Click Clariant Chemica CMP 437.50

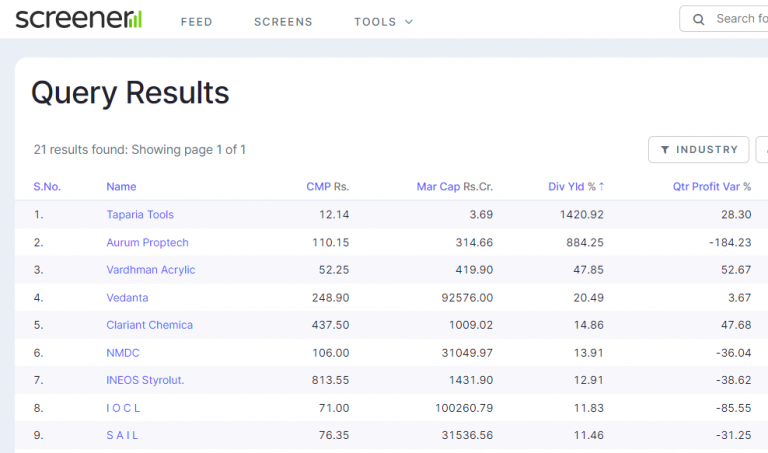point(331,325)
